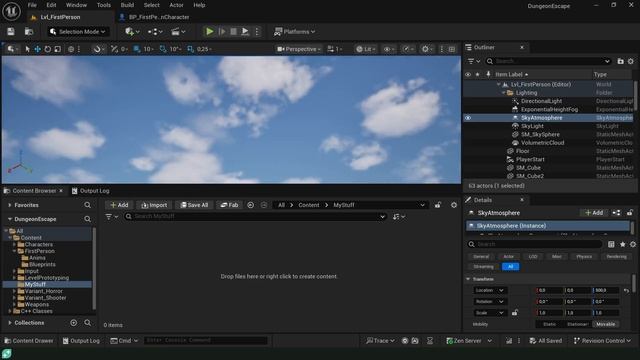Viewport: 640px width, 360px height.
Task: Click the Add component button in Details
Action: [x=594, y=213]
